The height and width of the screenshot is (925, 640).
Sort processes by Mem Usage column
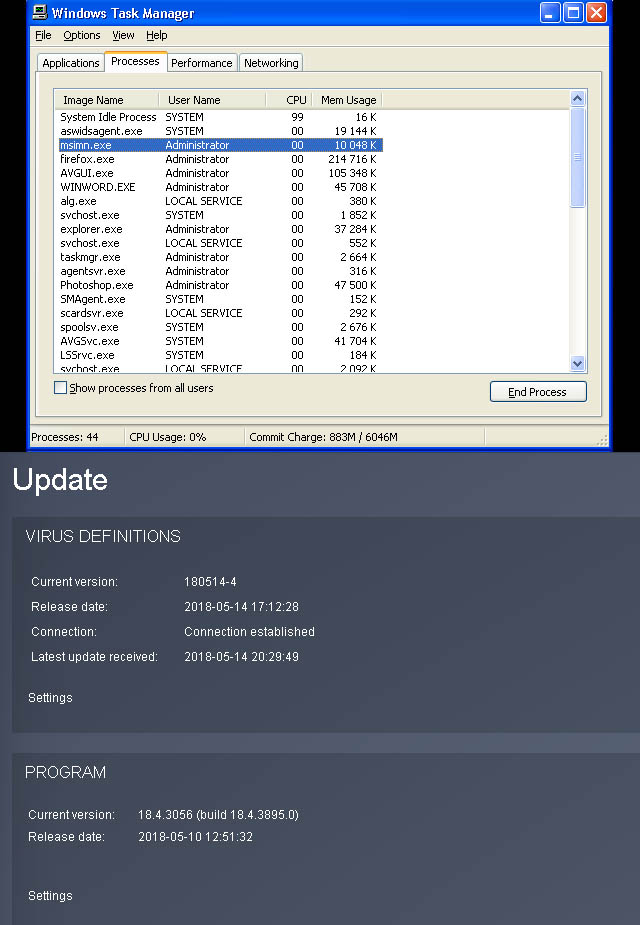click(347, 100)
